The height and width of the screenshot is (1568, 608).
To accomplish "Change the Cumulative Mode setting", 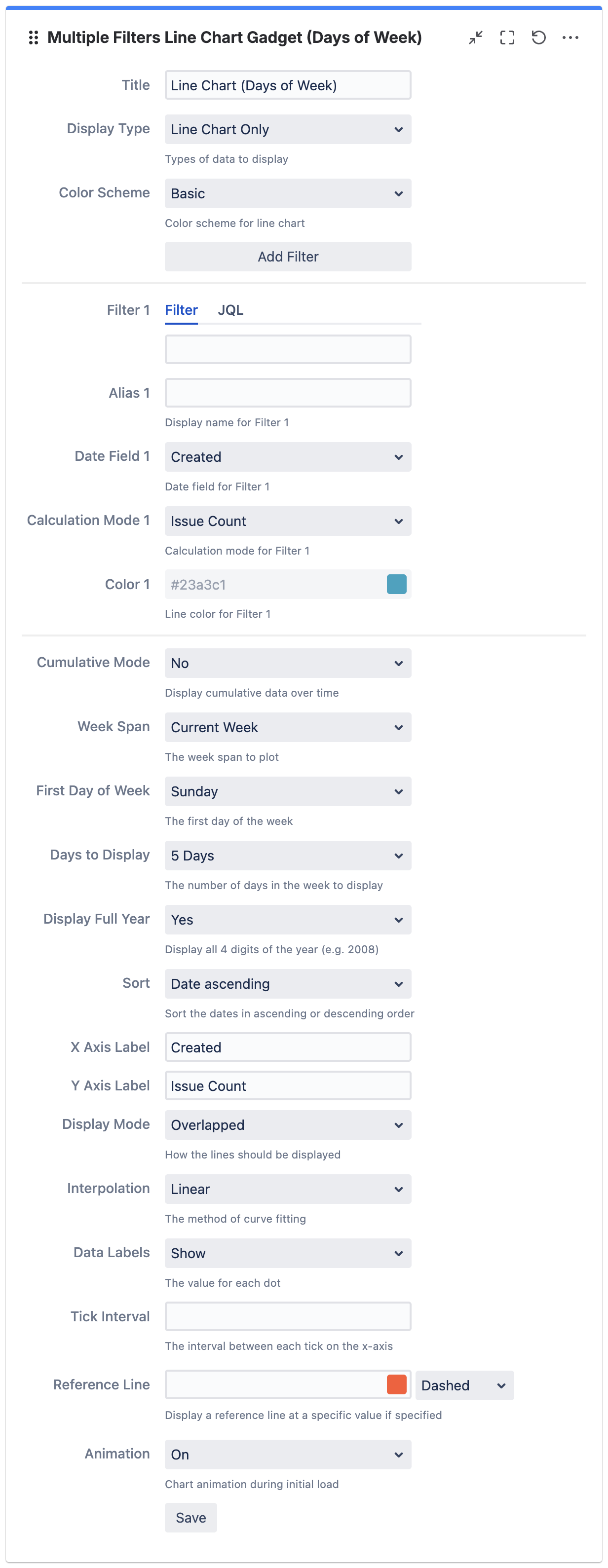I will tap(288, 664).
